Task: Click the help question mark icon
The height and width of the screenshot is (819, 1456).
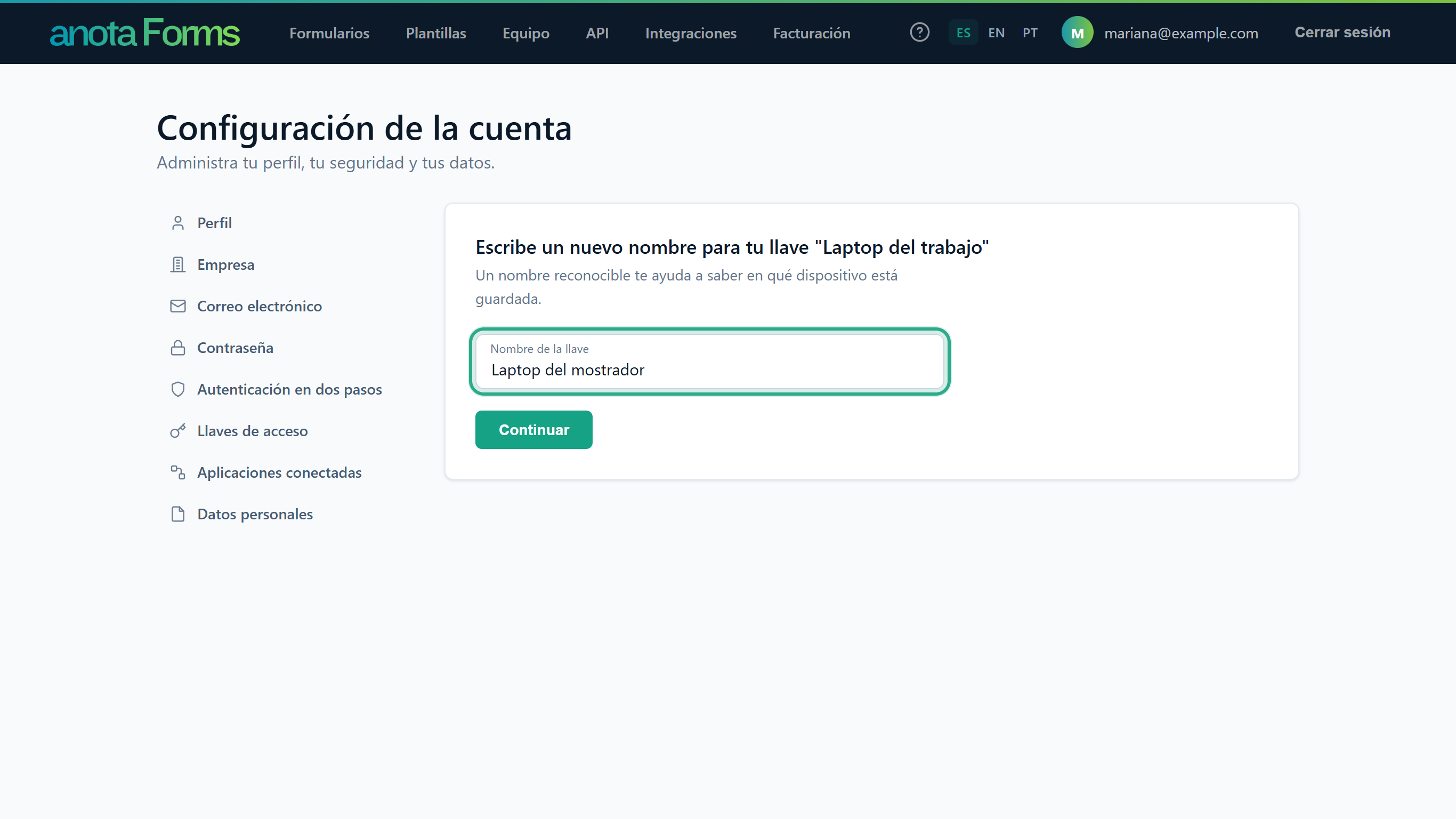Action: [x=920, y=32]
